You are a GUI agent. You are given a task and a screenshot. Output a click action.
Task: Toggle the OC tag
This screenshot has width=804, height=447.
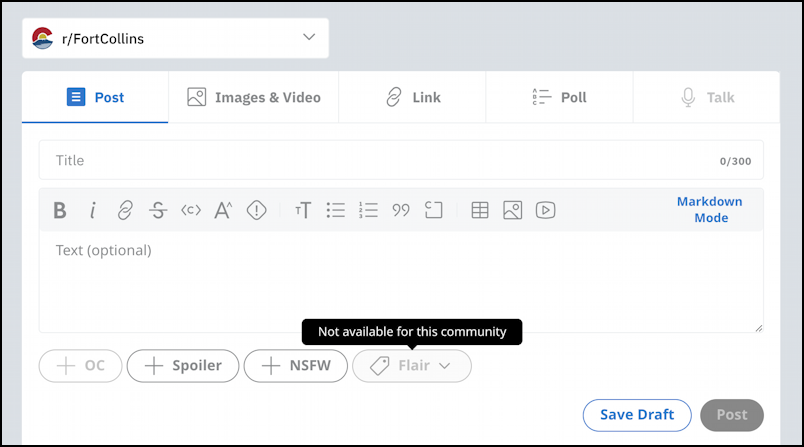(81, 366)
